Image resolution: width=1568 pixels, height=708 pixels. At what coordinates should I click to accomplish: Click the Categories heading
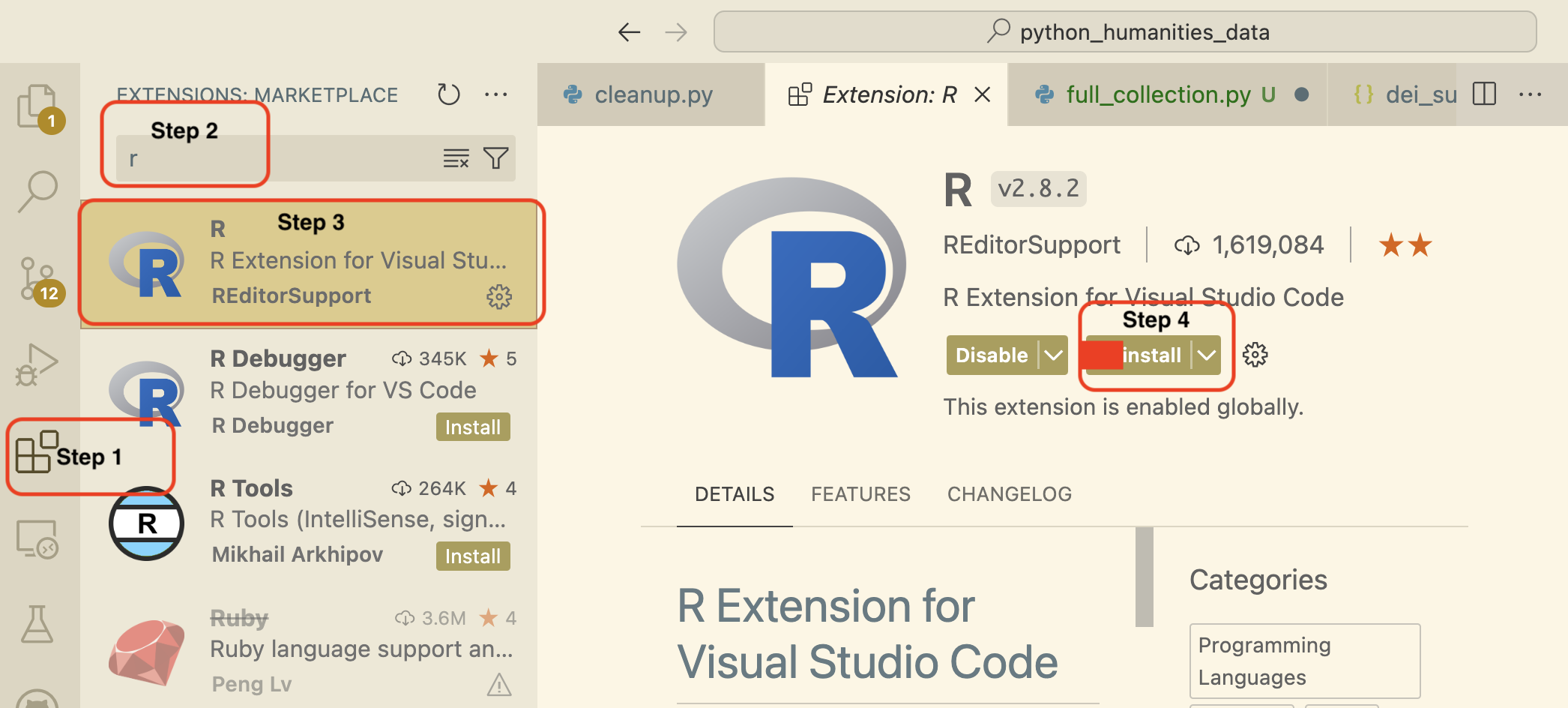(x=1258, y=580)
